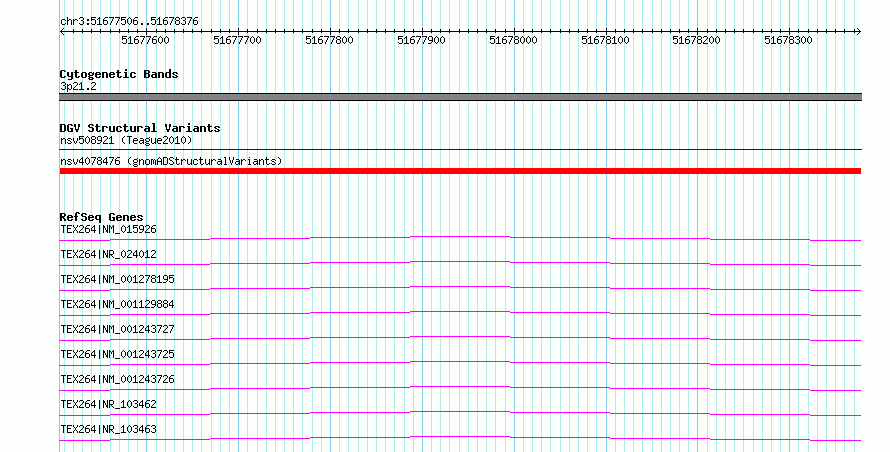Select the Cytogenetic Bands track title
Image resolution: width=890 pixels, height=452 pixels.
[119, 74]
